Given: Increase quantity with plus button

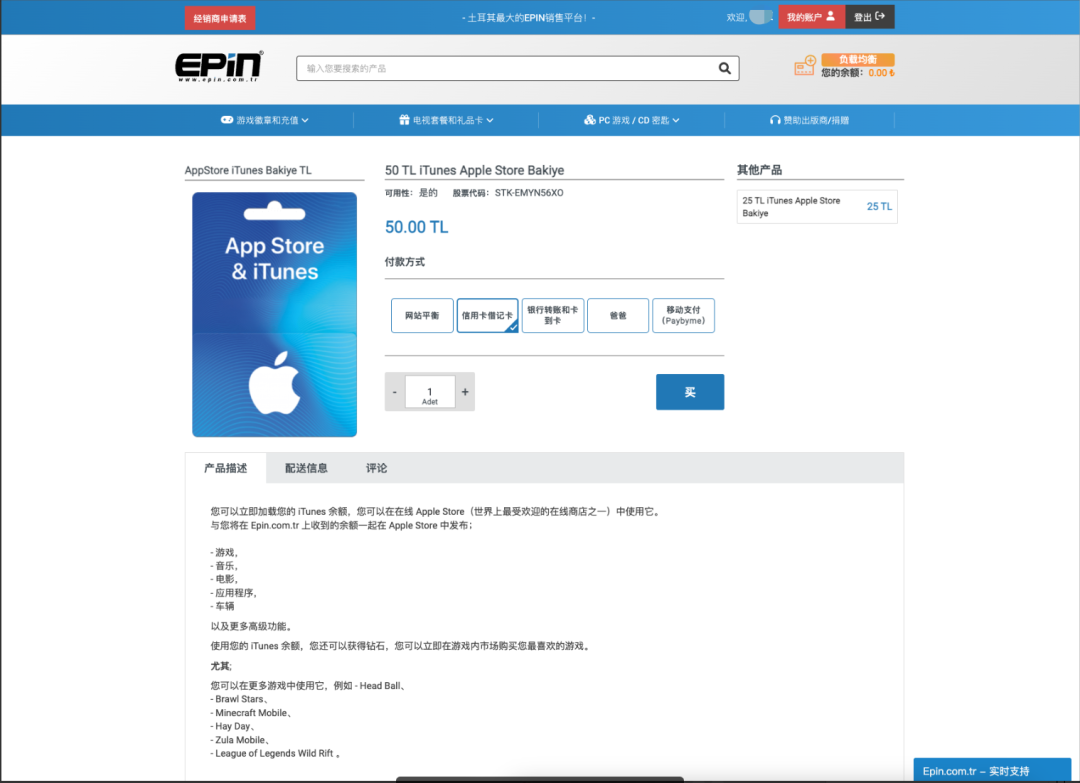Looking at the screenshot, I should [x=465, y=392].
